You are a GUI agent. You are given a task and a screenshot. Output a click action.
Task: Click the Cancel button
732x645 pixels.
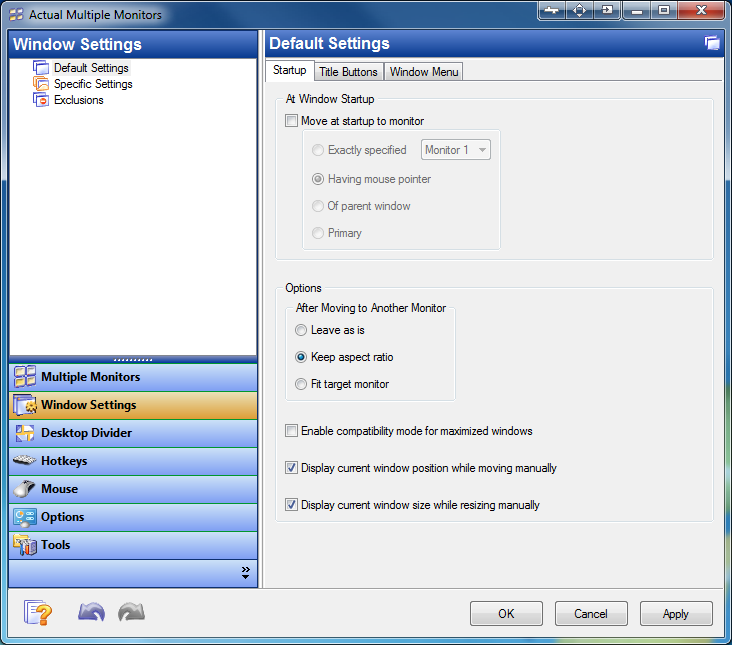point(591,613)
